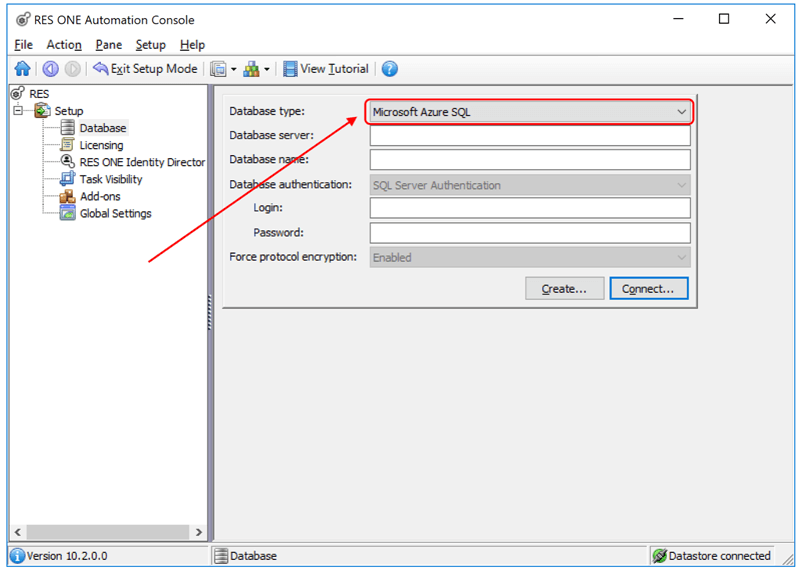Select Setup node in tree

pos(69,111)
